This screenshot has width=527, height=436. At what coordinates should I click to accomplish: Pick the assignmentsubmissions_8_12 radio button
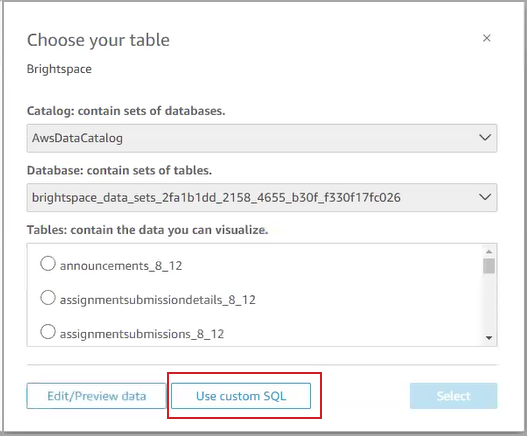(48, 332)
